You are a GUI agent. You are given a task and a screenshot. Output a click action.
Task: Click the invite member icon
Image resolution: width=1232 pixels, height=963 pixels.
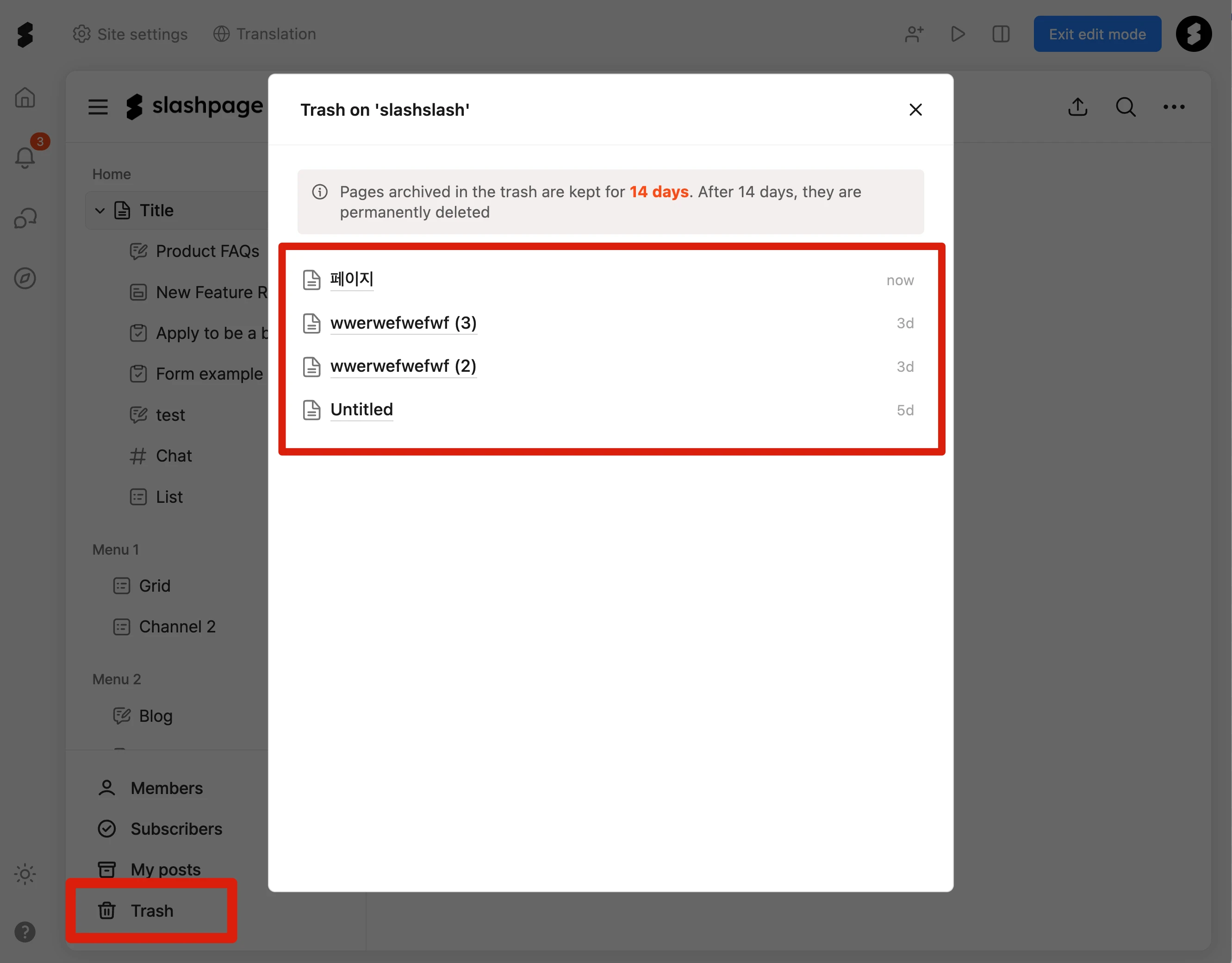coord(914,34)
